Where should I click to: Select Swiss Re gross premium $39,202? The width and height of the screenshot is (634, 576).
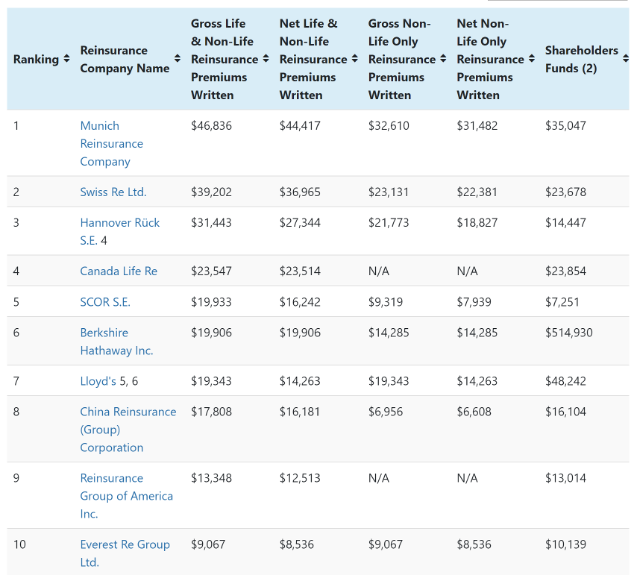pyautogui.click(x=211, y=192)
